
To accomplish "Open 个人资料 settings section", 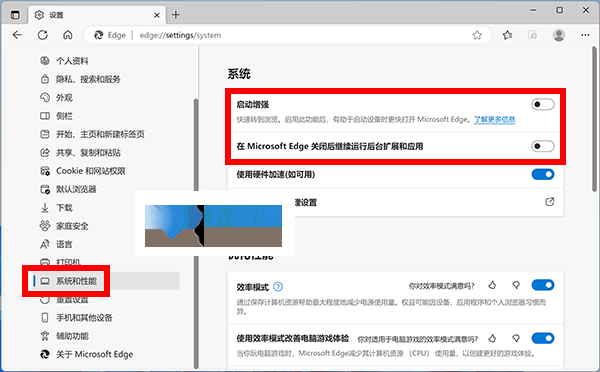I will pyautogui.click(x=72, y=61).
